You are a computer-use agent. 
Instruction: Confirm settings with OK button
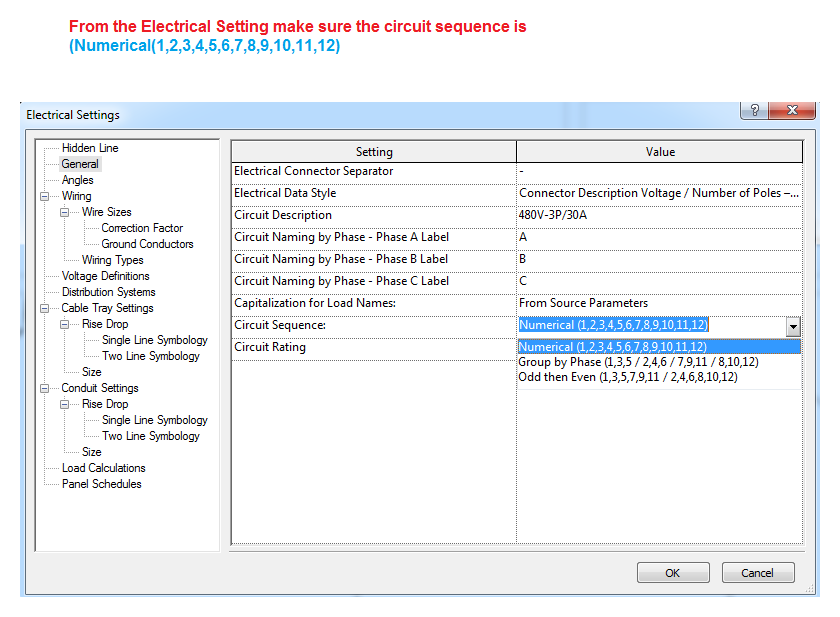click(673, 573)
